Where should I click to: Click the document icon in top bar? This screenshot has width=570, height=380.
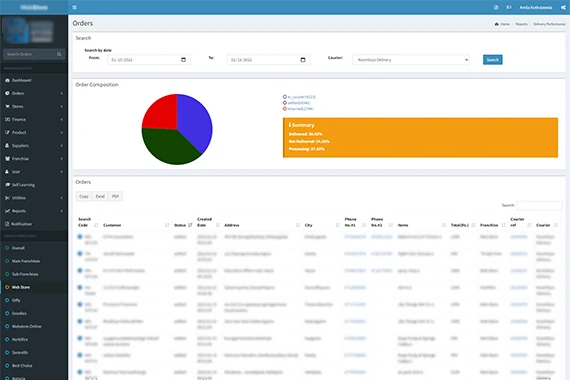(x=496, y=7)
